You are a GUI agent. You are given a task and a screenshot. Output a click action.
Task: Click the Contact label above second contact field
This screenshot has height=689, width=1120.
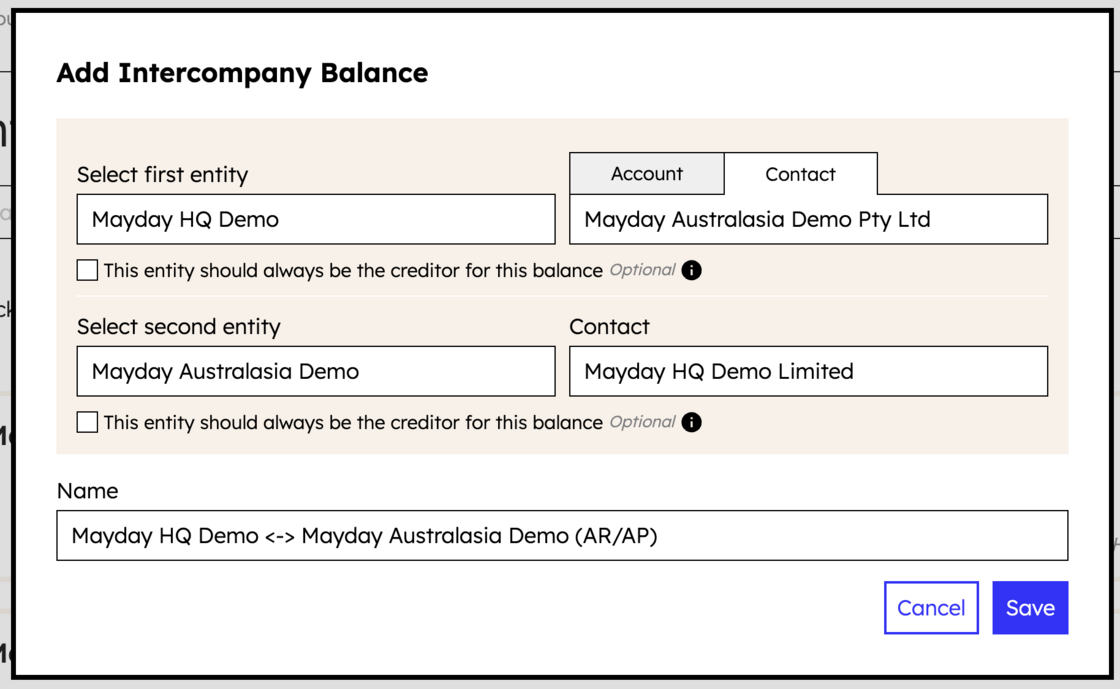point(609,327)
